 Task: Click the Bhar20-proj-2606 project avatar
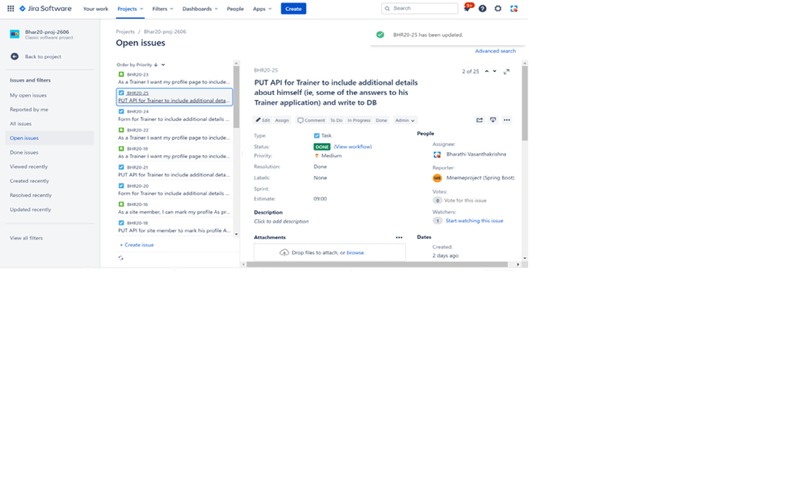pyautogui.click(x=14, y=34)
